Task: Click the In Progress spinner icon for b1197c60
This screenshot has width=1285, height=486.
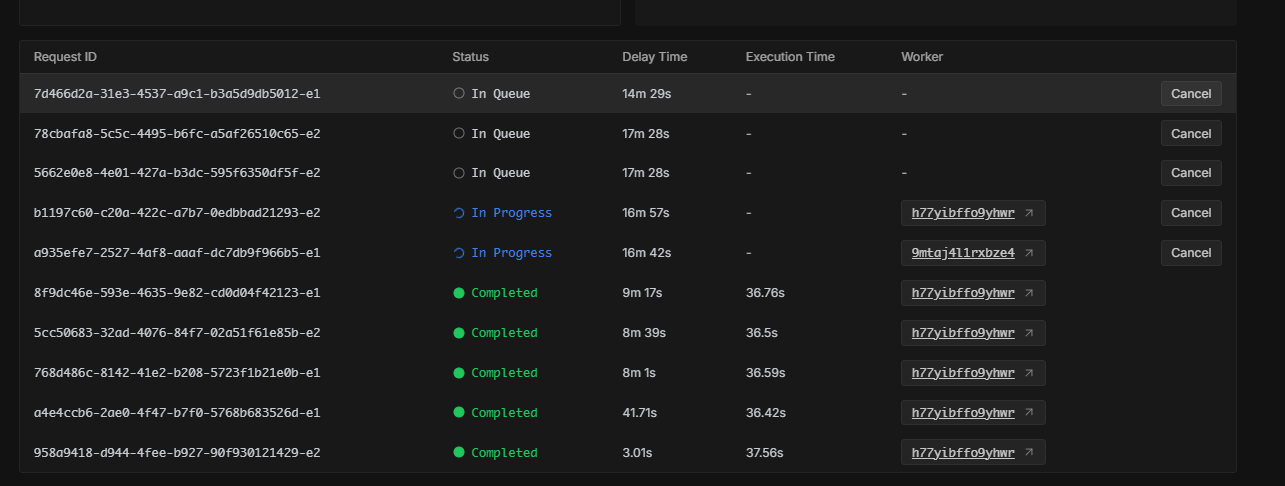Action: coord(459,213)
